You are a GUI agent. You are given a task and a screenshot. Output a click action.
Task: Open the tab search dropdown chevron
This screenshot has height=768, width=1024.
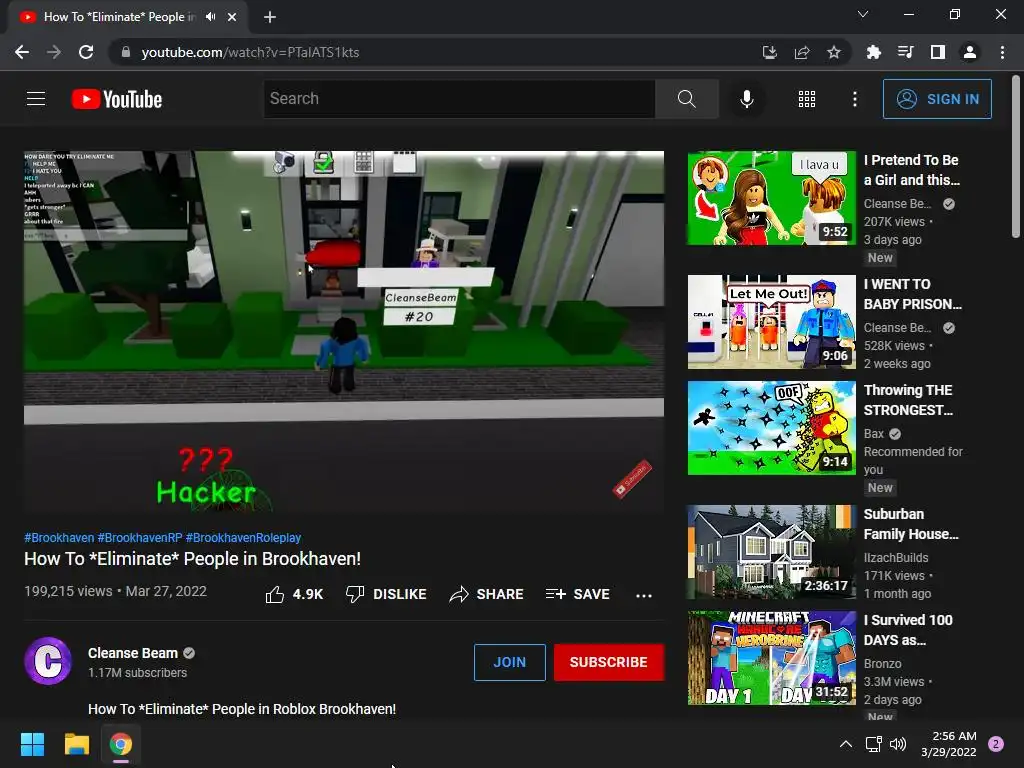click(x=863, y=14)
